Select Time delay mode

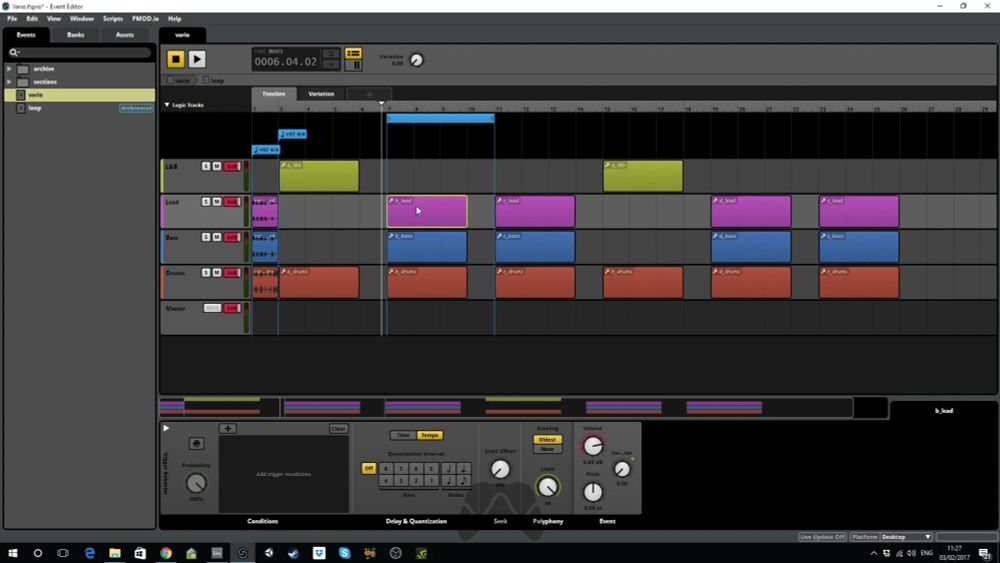pos(403,435)
